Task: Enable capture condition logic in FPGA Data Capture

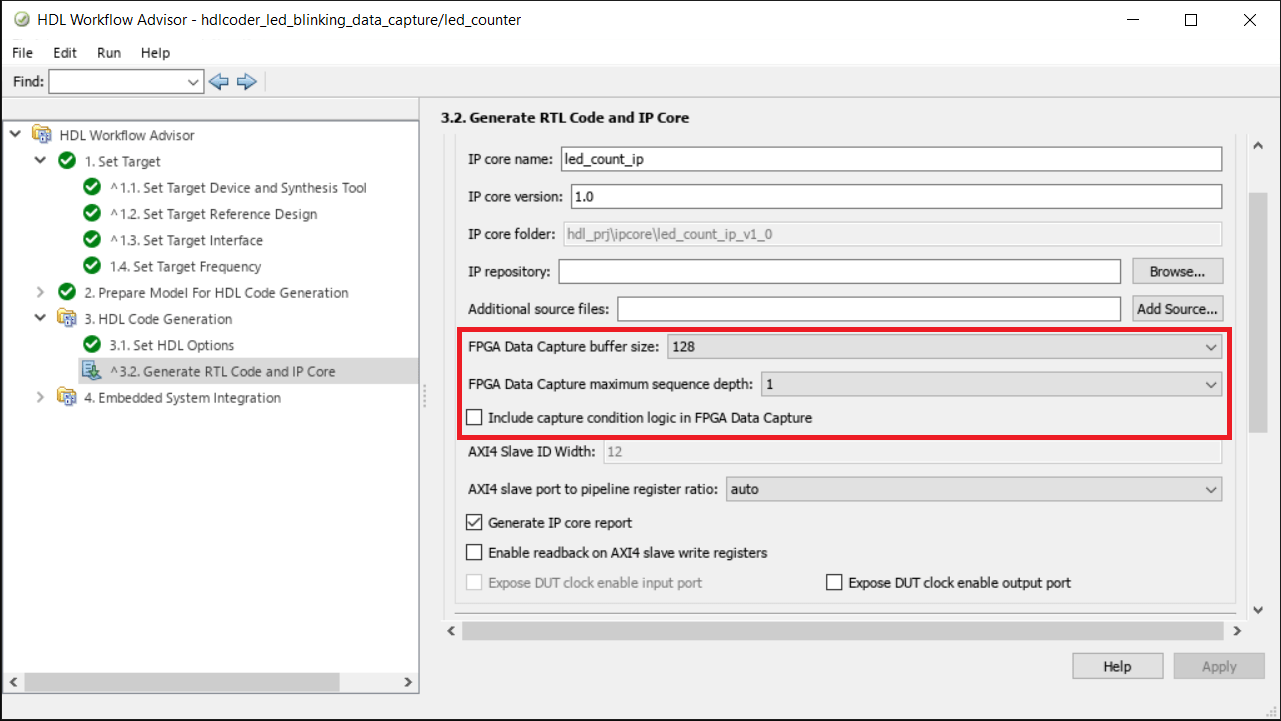Action: coord(474,418)
